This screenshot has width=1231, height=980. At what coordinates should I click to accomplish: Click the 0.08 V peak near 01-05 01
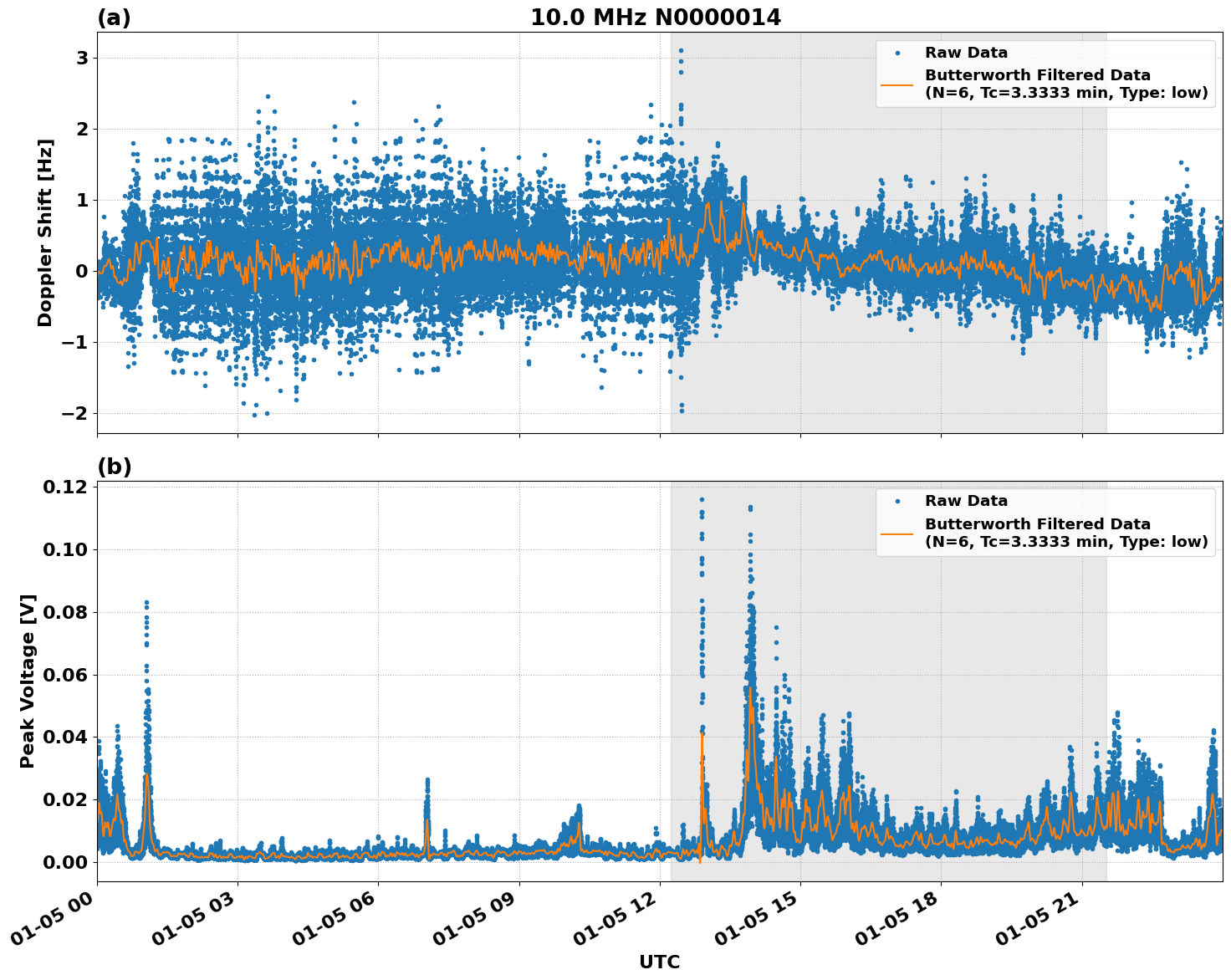147,600
